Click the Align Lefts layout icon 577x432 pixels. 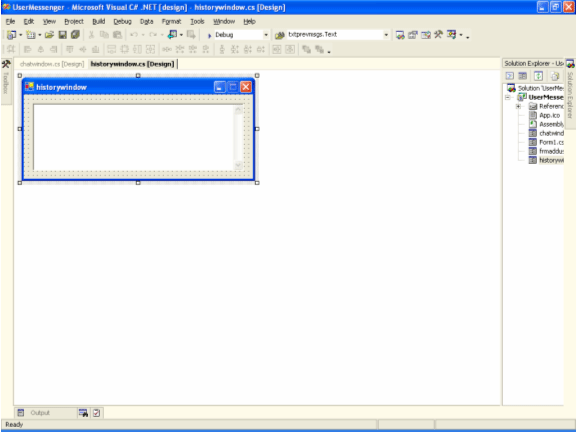[x=28, y=49]
